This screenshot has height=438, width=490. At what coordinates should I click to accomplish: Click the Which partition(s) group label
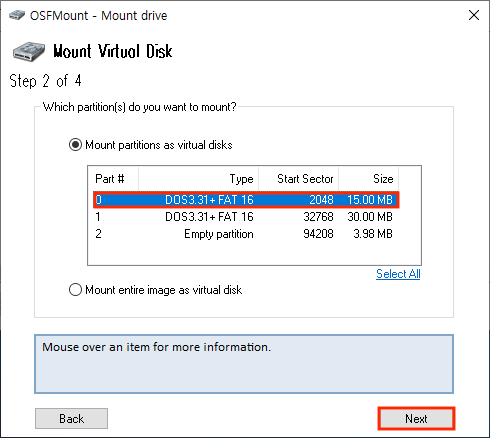pos(140,107)
